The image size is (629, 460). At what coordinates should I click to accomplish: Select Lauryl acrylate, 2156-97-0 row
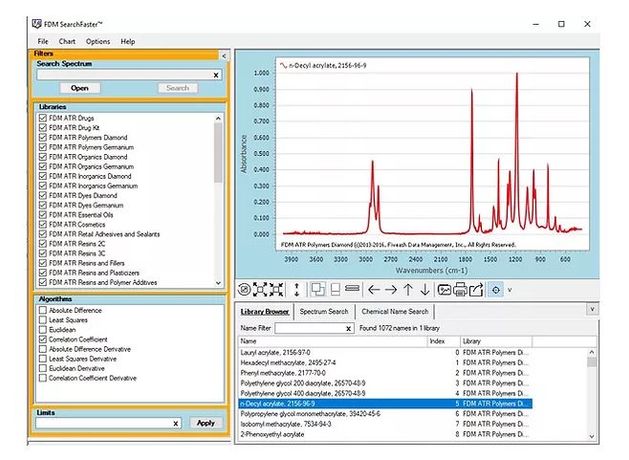click(385, 353)
